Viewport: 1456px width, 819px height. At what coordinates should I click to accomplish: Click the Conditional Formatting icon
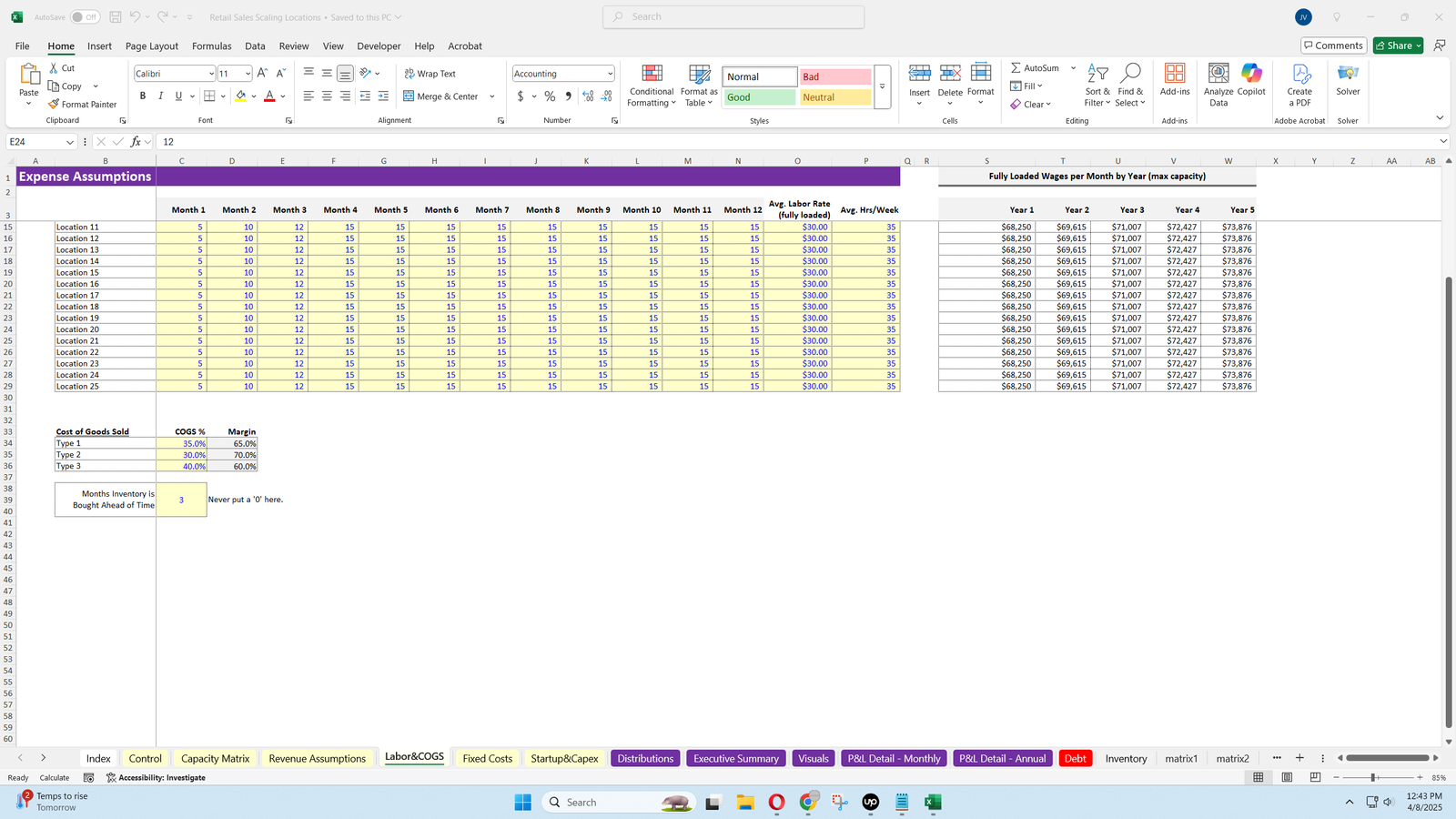pyautogui.click(x=652, y=75)
